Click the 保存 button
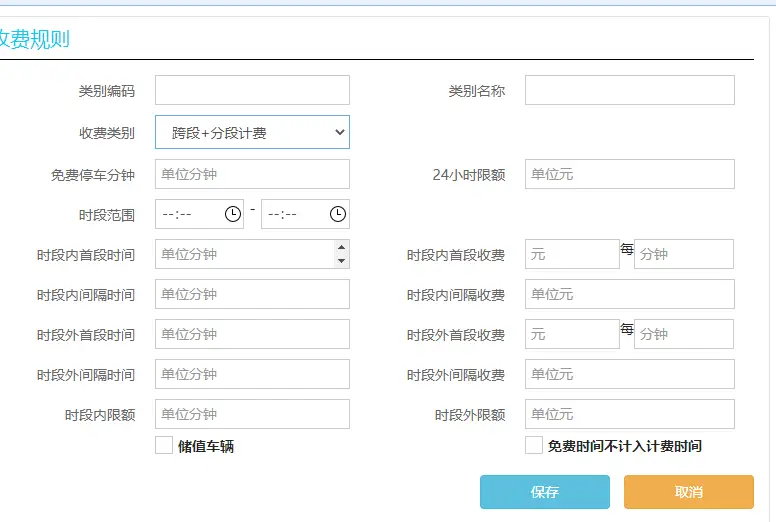Image resolution: width=776 pixels, height=522 pixels. pos(544,492)
